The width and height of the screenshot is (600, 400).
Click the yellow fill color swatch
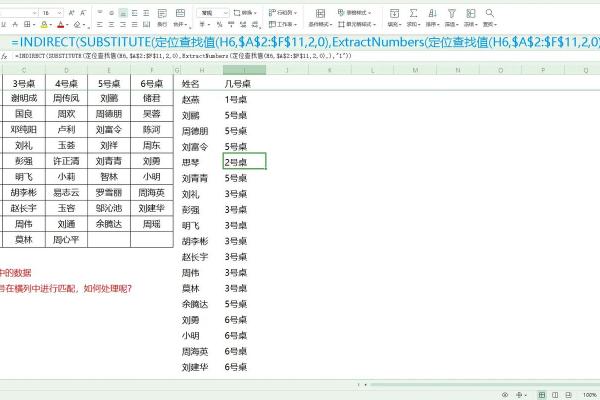coord(44,24)
